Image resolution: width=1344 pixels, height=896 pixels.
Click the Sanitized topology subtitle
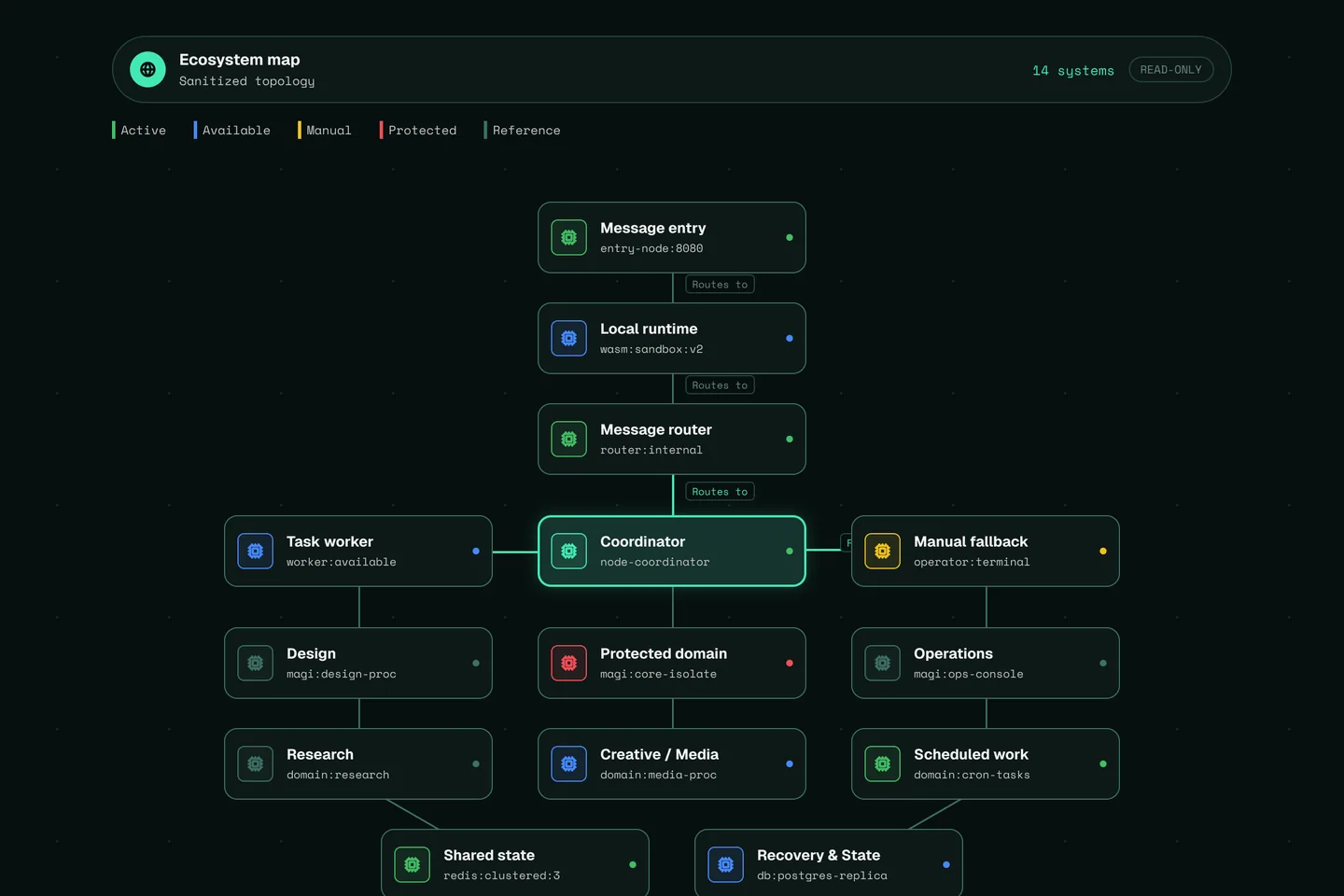coord(247,81)
